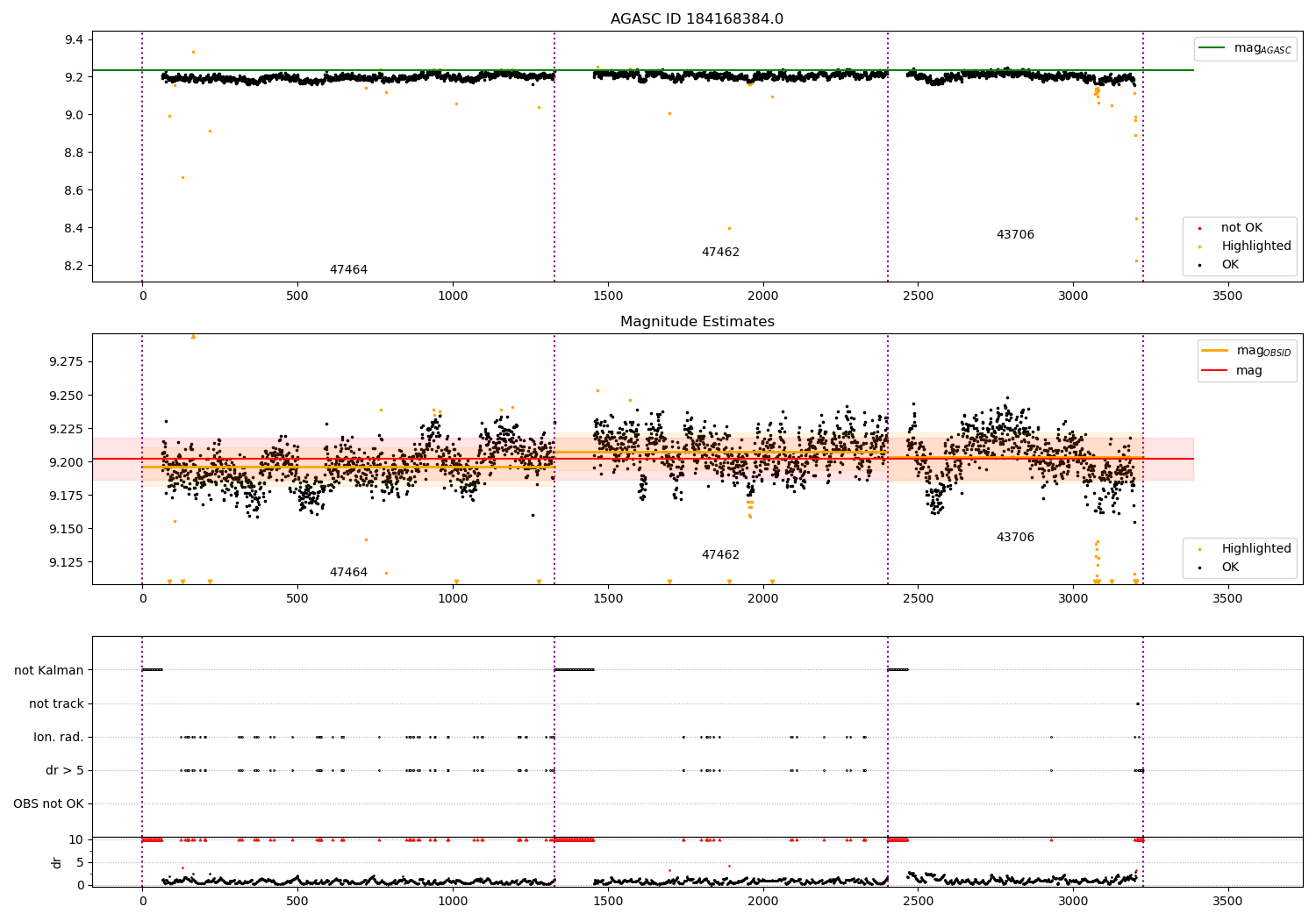Click the 9.150 y-axis tick label
This screenshot has height=921, width=1316.
click(x=66, y=529)
